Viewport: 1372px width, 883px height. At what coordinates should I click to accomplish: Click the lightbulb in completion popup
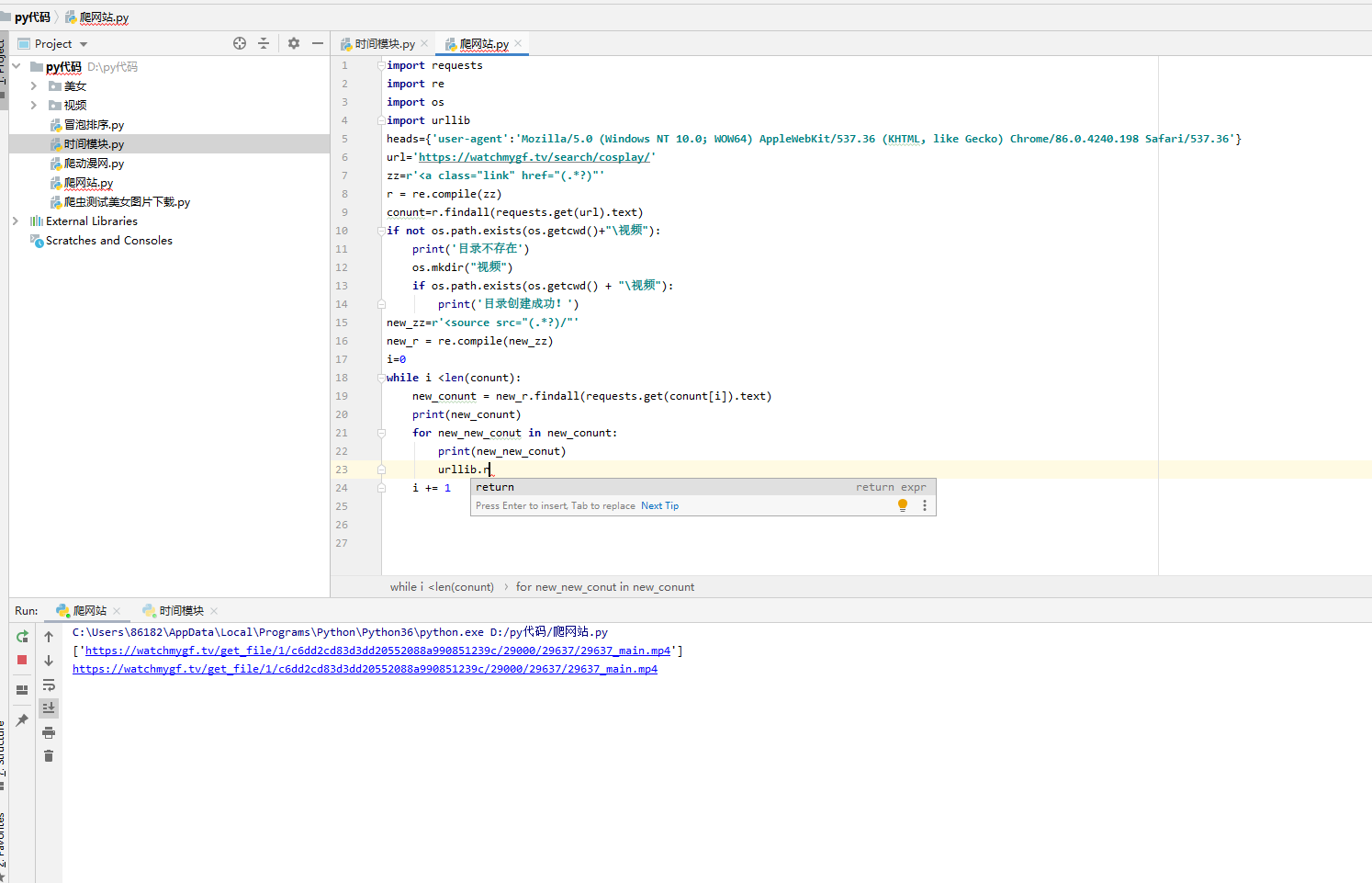coord(903,505)
